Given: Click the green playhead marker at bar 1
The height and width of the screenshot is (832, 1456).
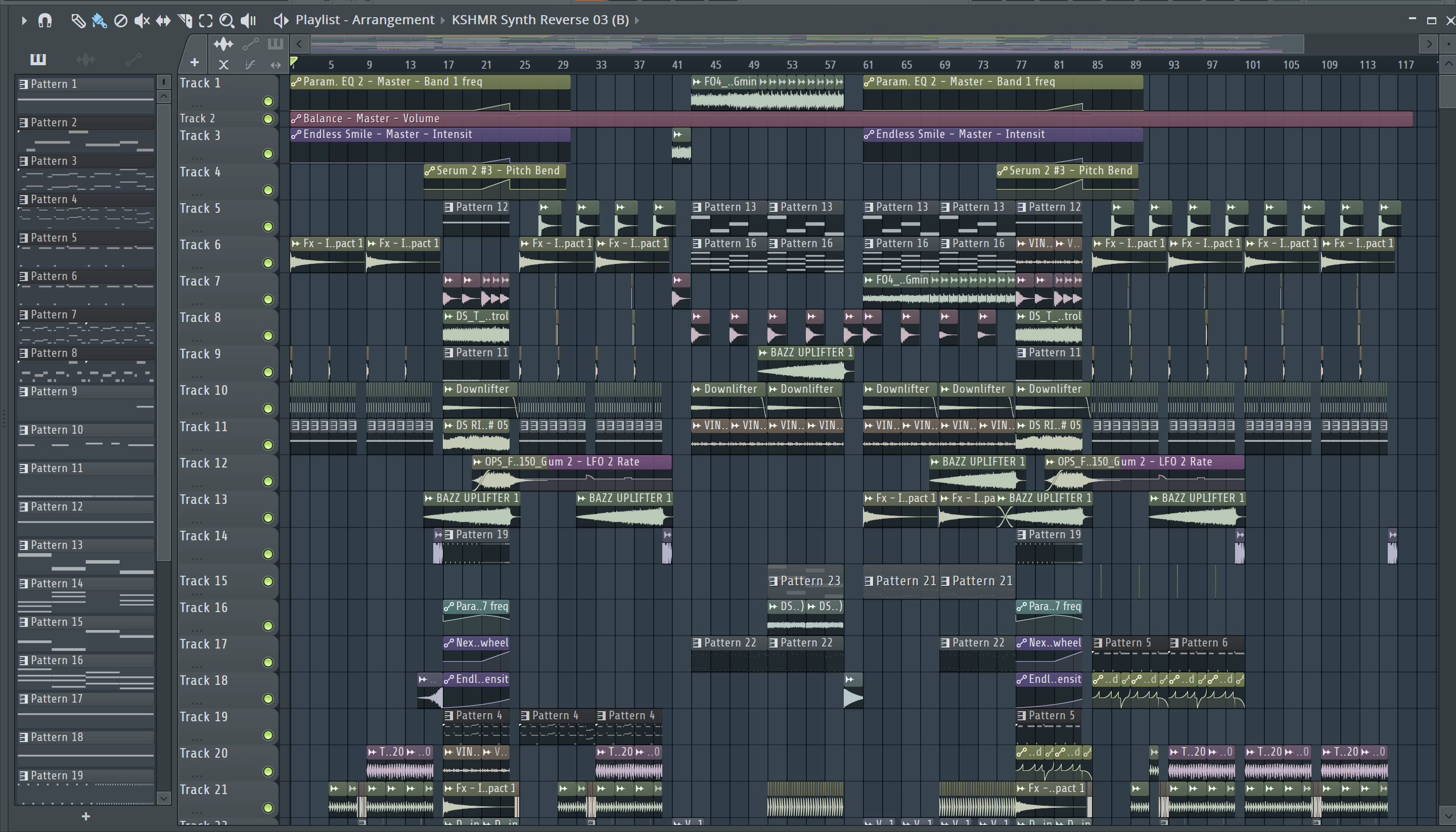Looking at the screenshot, I should coord(294,62).
